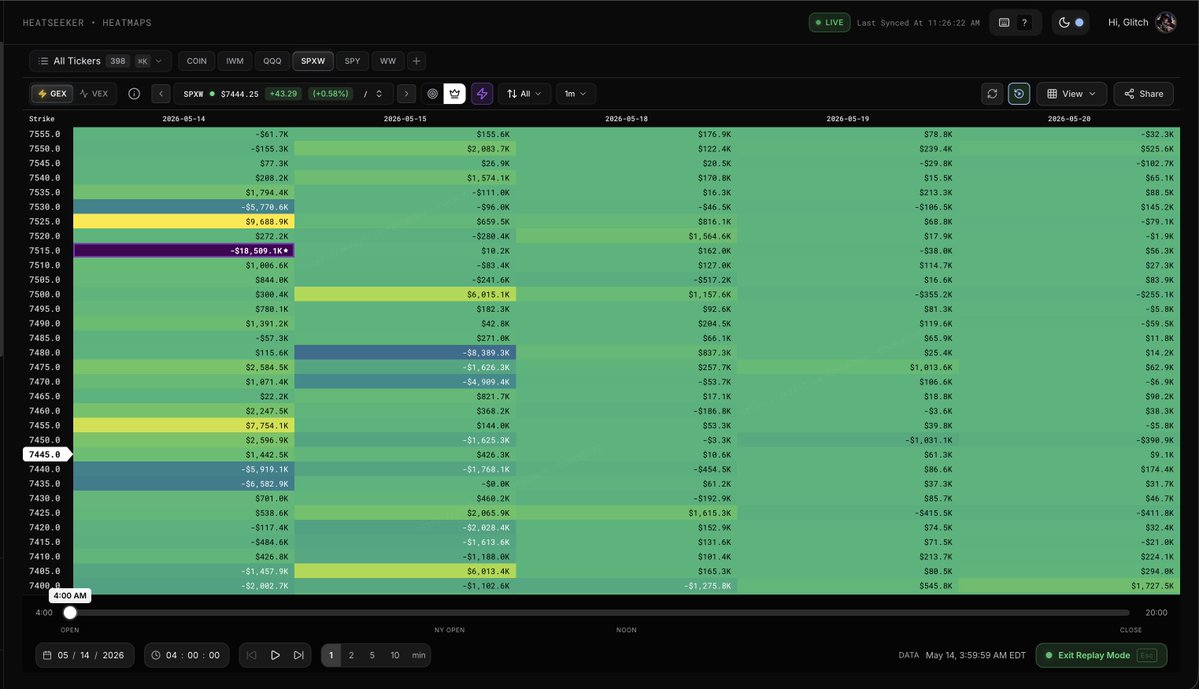Click the clock icon in time field
The image size is (1199, 689).
(x=156, y=655)
